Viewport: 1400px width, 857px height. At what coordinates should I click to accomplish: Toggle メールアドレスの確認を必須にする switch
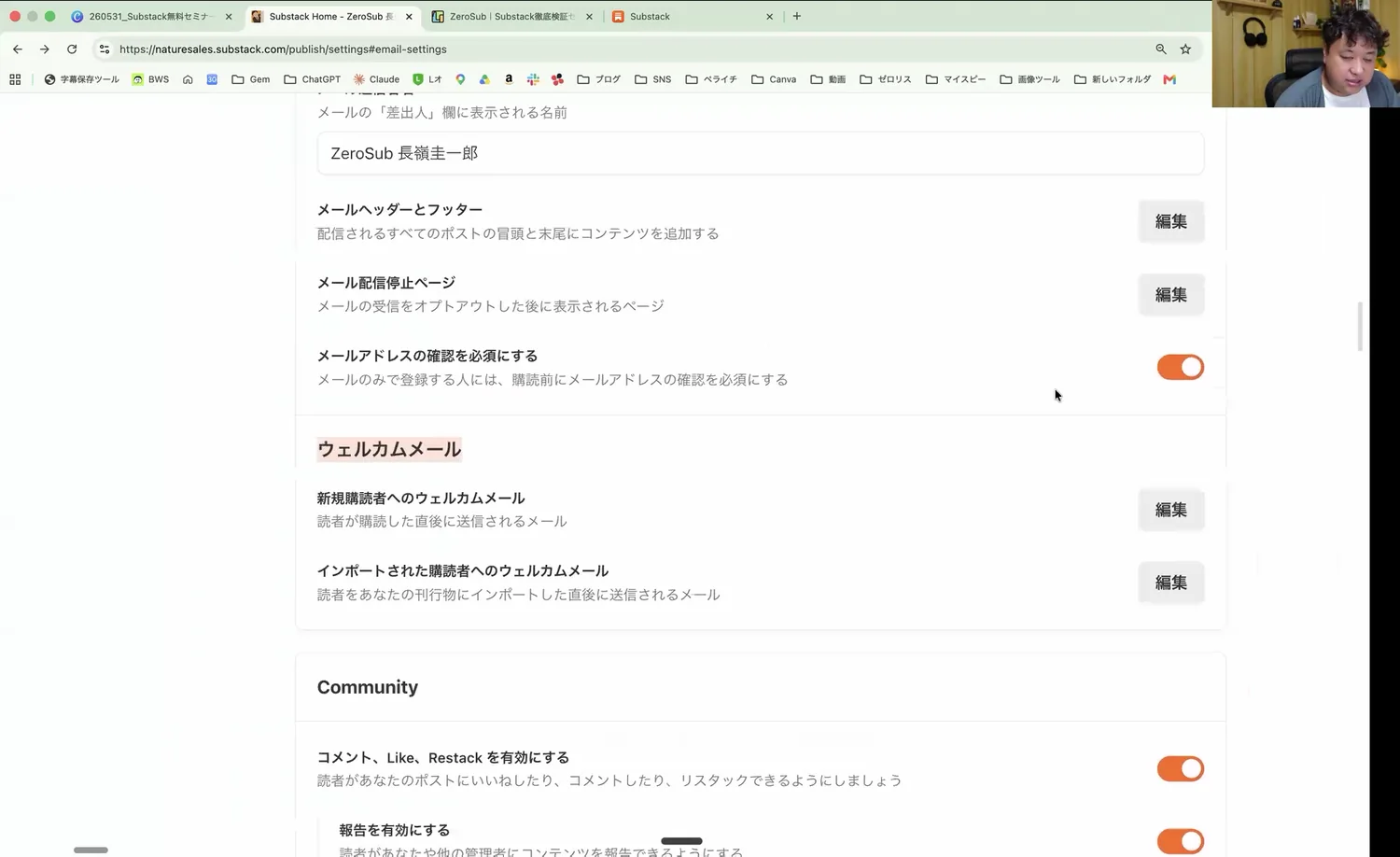coord(1180,367)
